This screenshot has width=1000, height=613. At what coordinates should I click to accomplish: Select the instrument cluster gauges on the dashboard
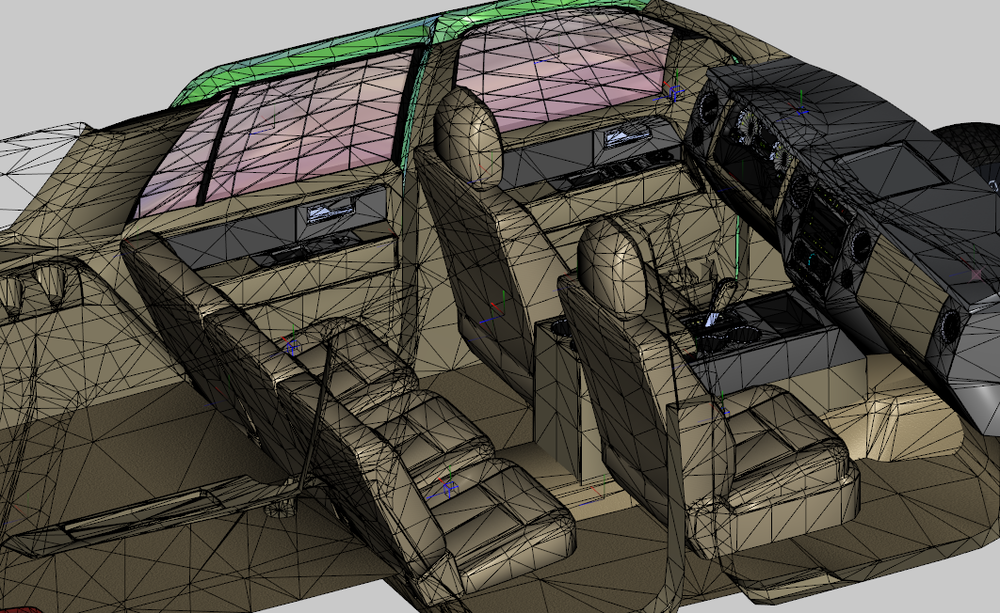tap(762, 137)
